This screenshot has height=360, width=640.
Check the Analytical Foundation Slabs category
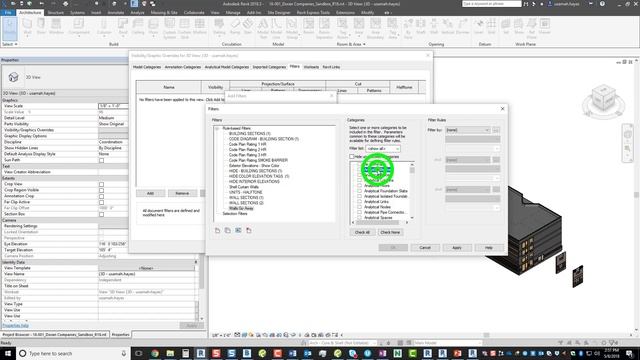(360, 191)
